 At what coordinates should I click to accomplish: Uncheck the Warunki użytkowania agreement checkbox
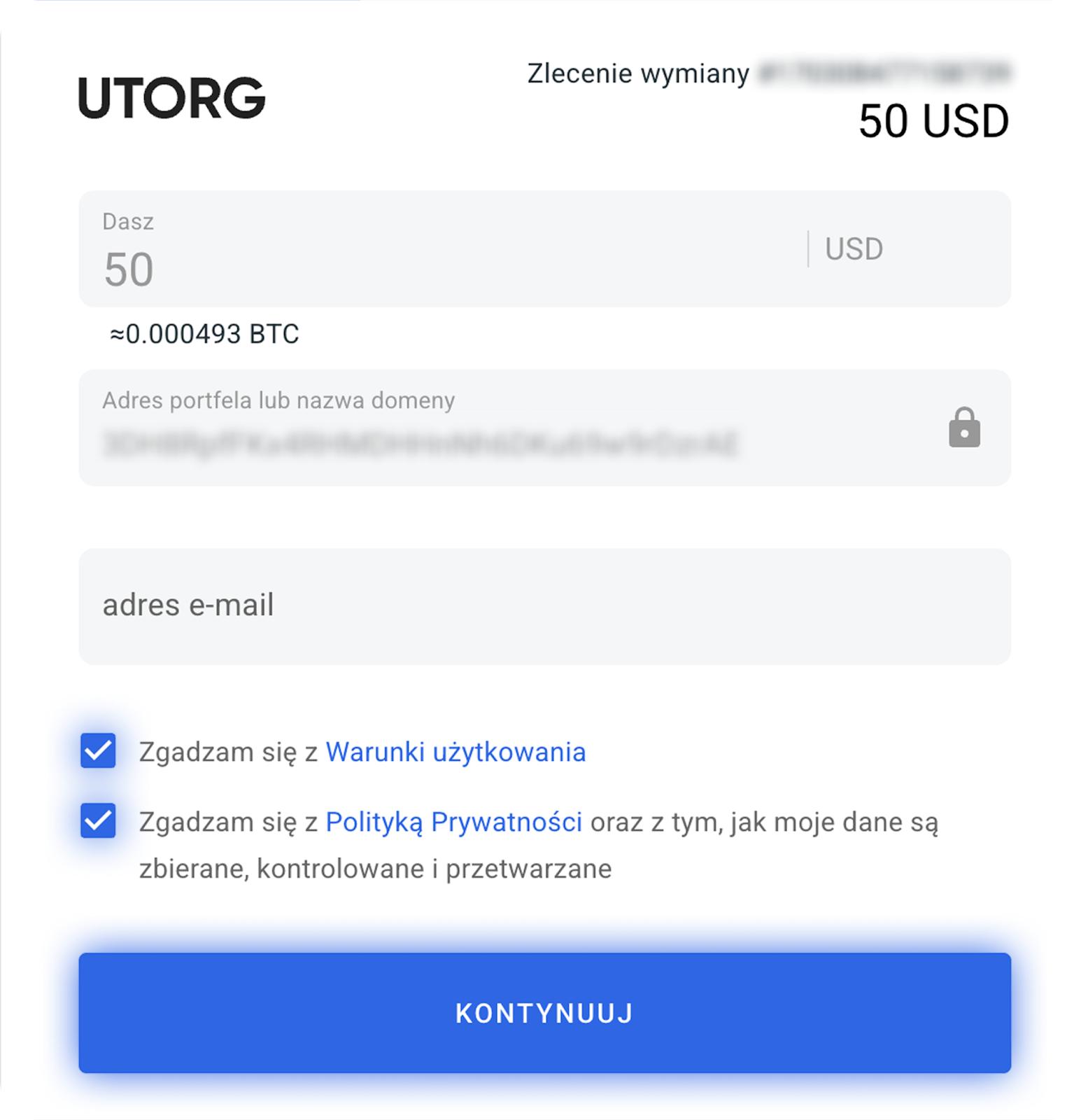click(98, 751)
